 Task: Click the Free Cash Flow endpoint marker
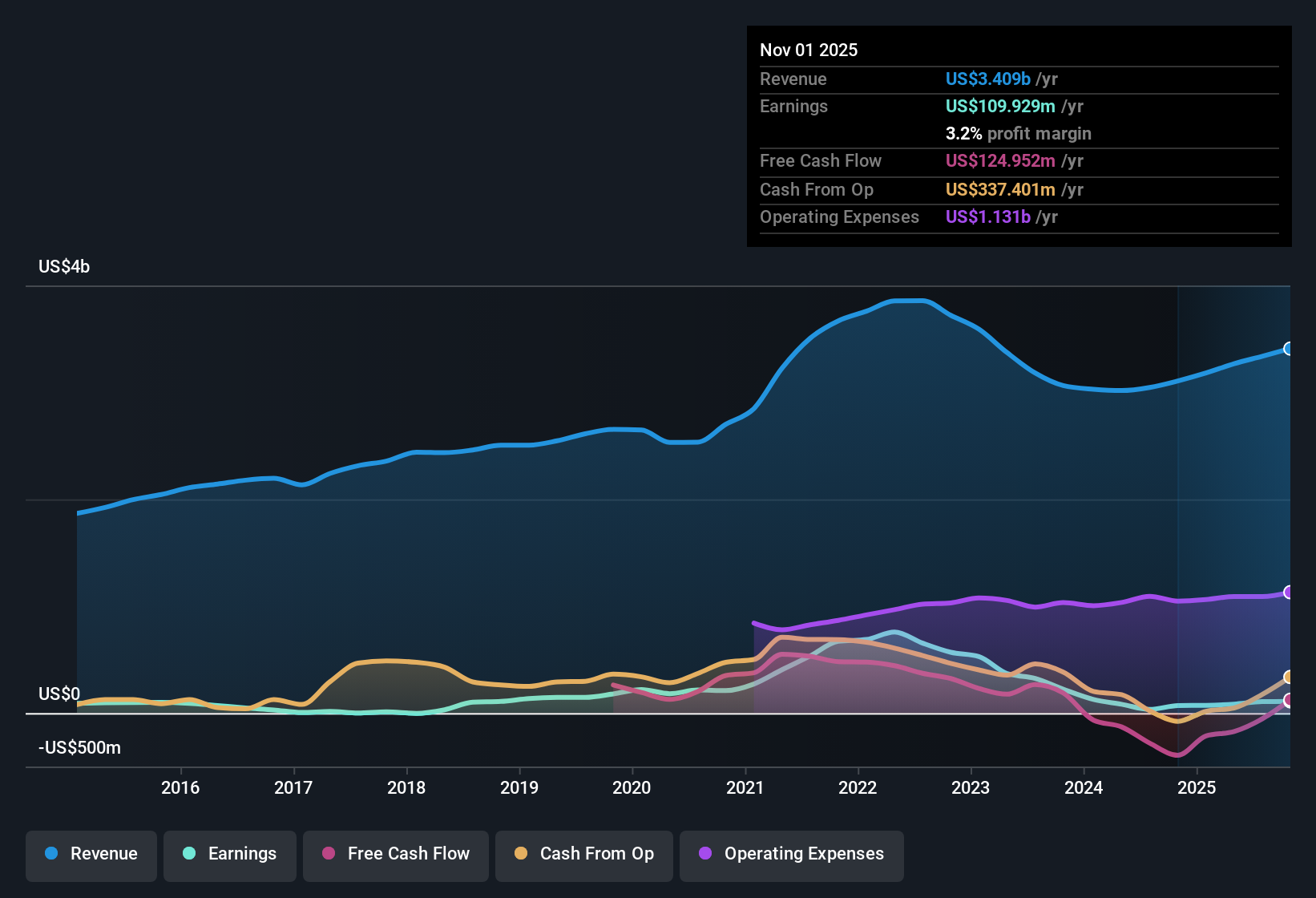point(1288,700)
